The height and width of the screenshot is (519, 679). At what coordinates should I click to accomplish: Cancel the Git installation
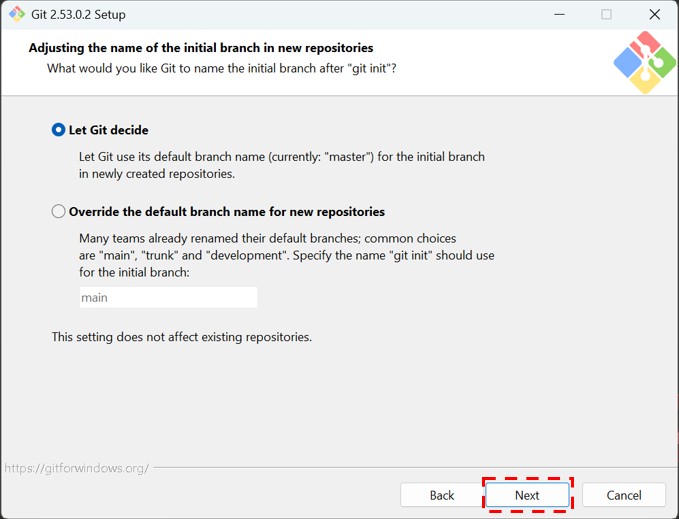click(x=624, y=495)
